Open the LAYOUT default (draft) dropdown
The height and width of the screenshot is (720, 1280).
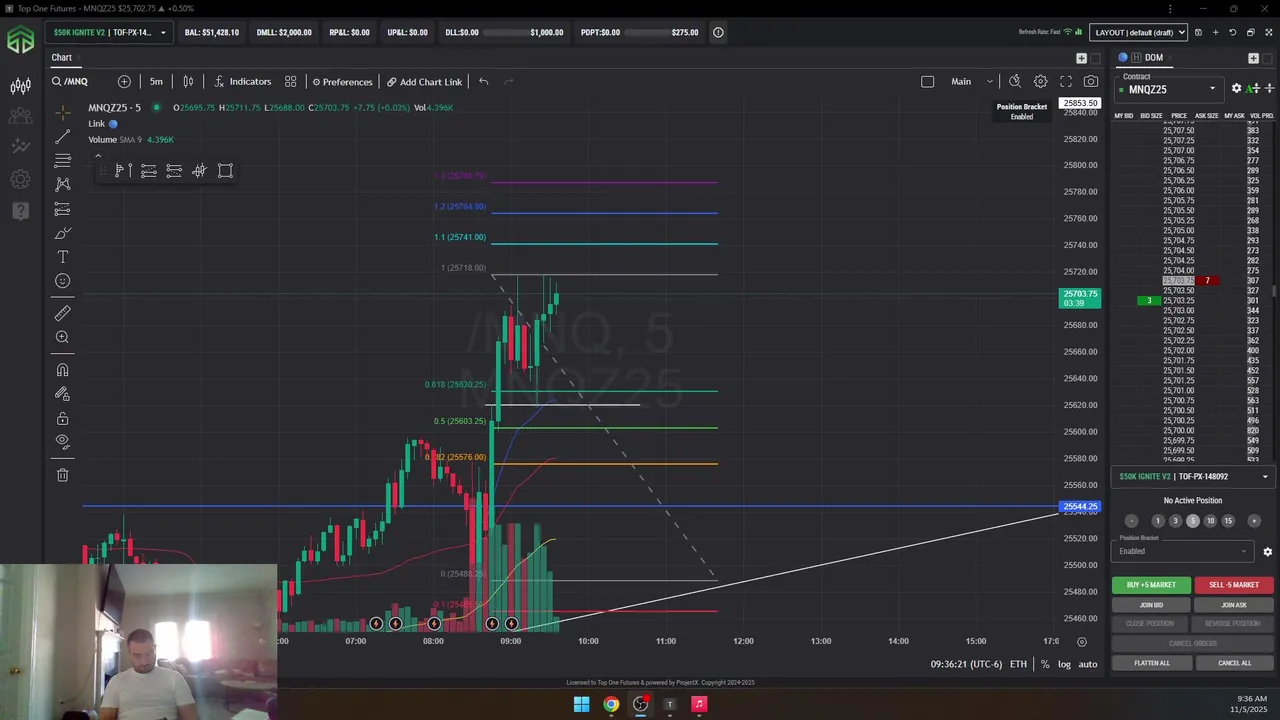(1138, 32)
